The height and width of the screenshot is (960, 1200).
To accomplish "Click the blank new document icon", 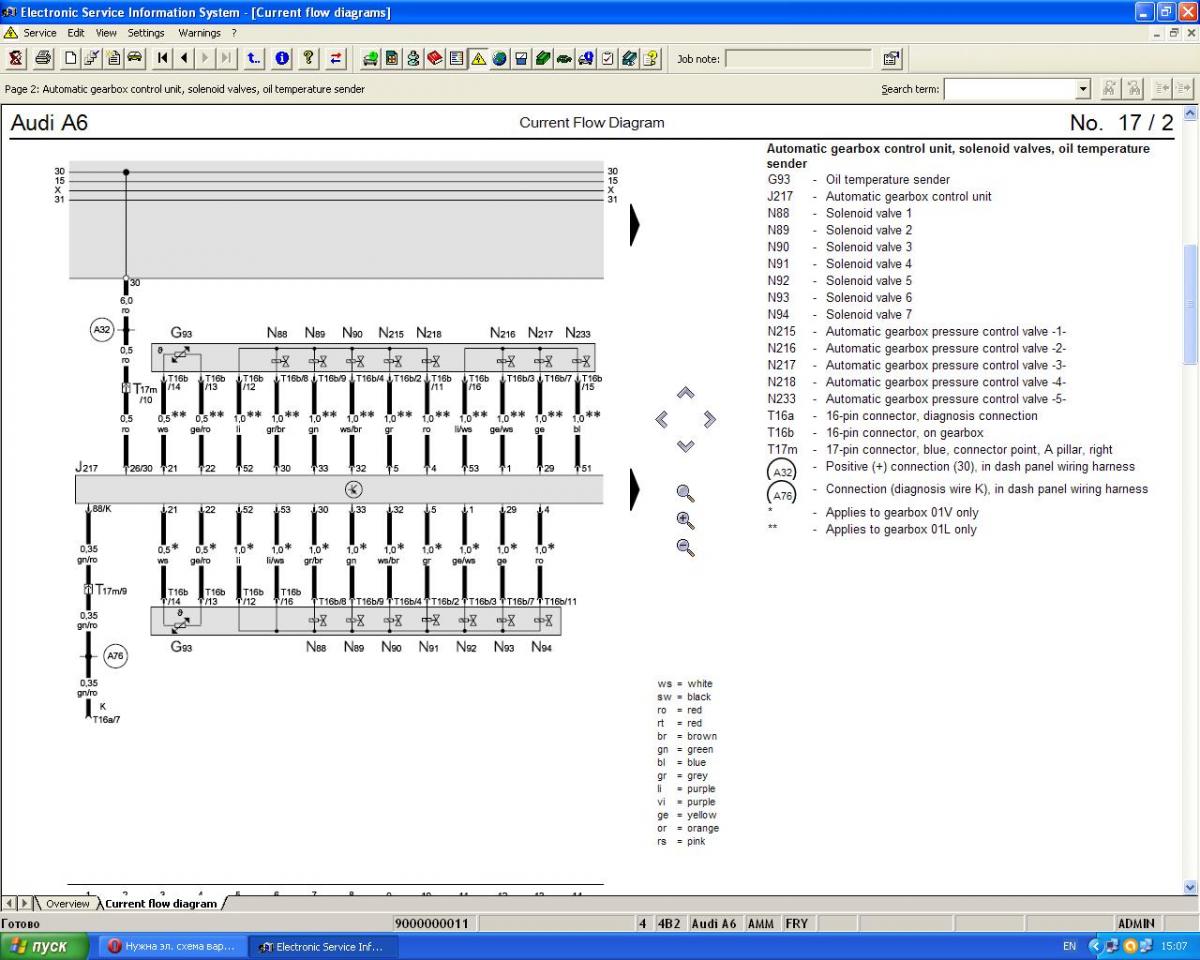I will pyautogui.click(x=71, y=58).
